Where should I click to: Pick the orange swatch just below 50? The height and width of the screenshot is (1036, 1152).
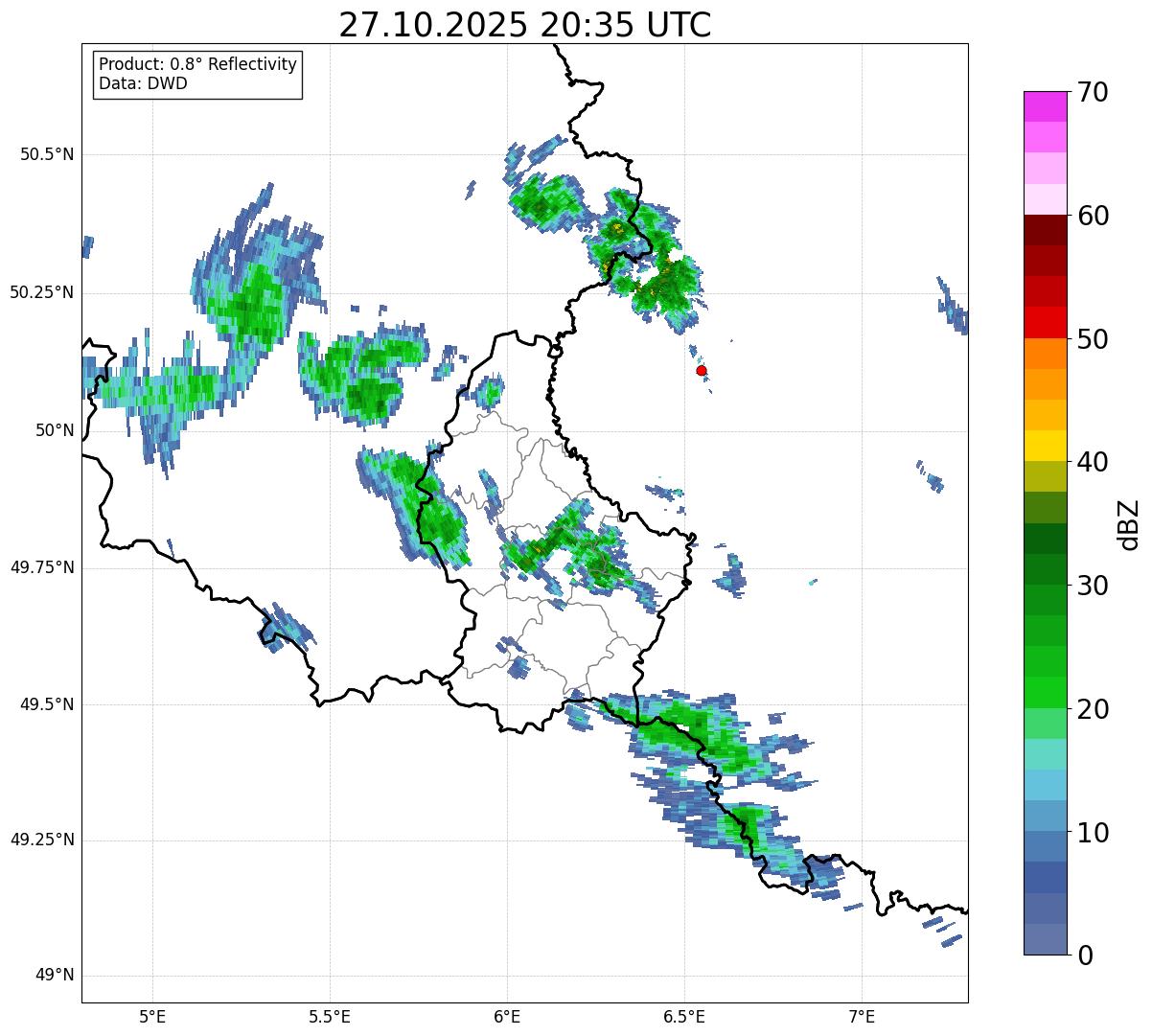[x=1046, y=353]
